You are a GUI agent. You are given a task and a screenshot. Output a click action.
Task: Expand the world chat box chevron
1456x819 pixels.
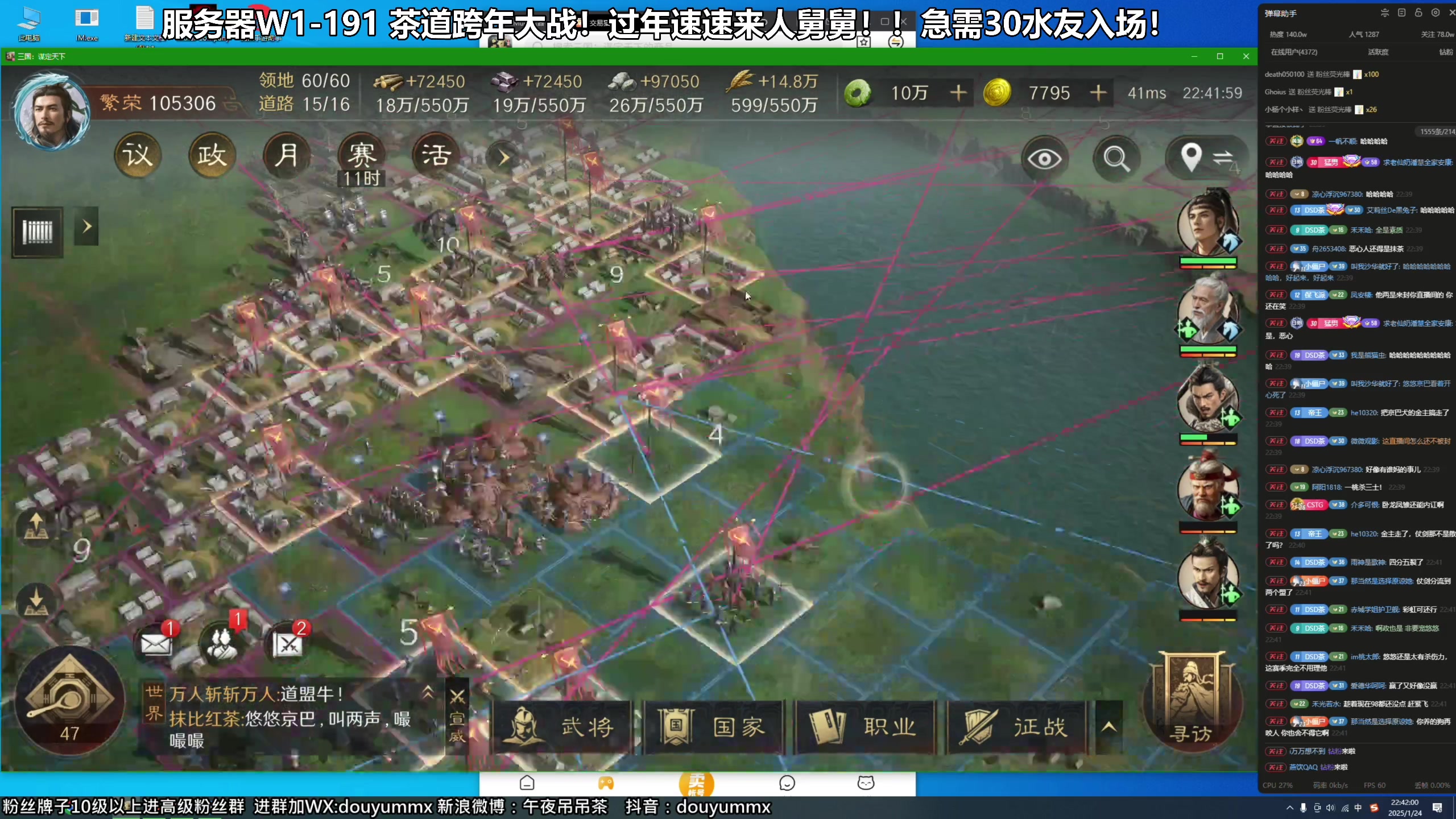(x=428, y=692)
